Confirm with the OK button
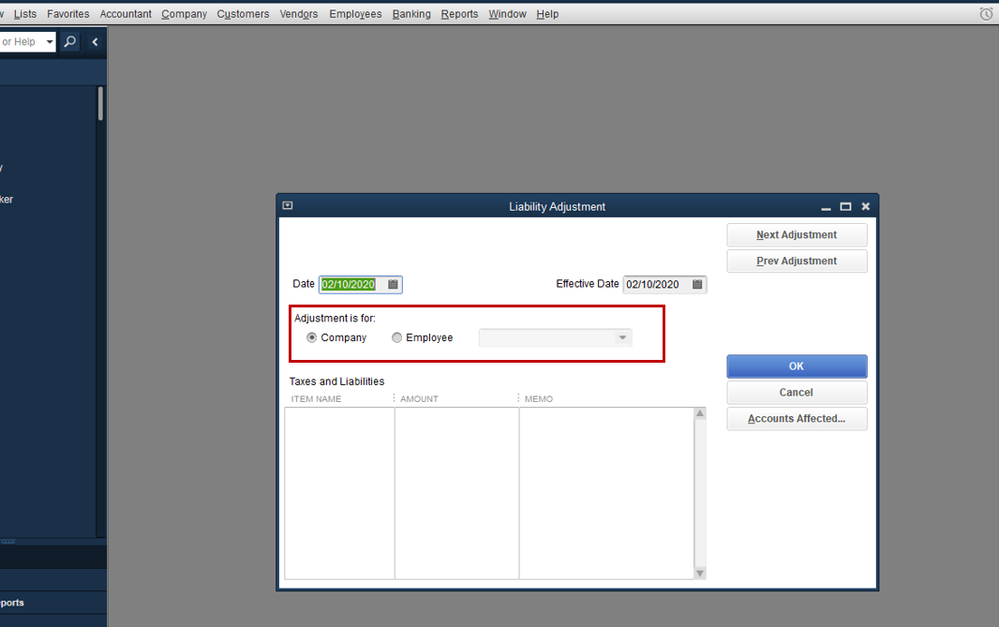Image resolution: width=999 pixels, height=627 pixels. 796,366
